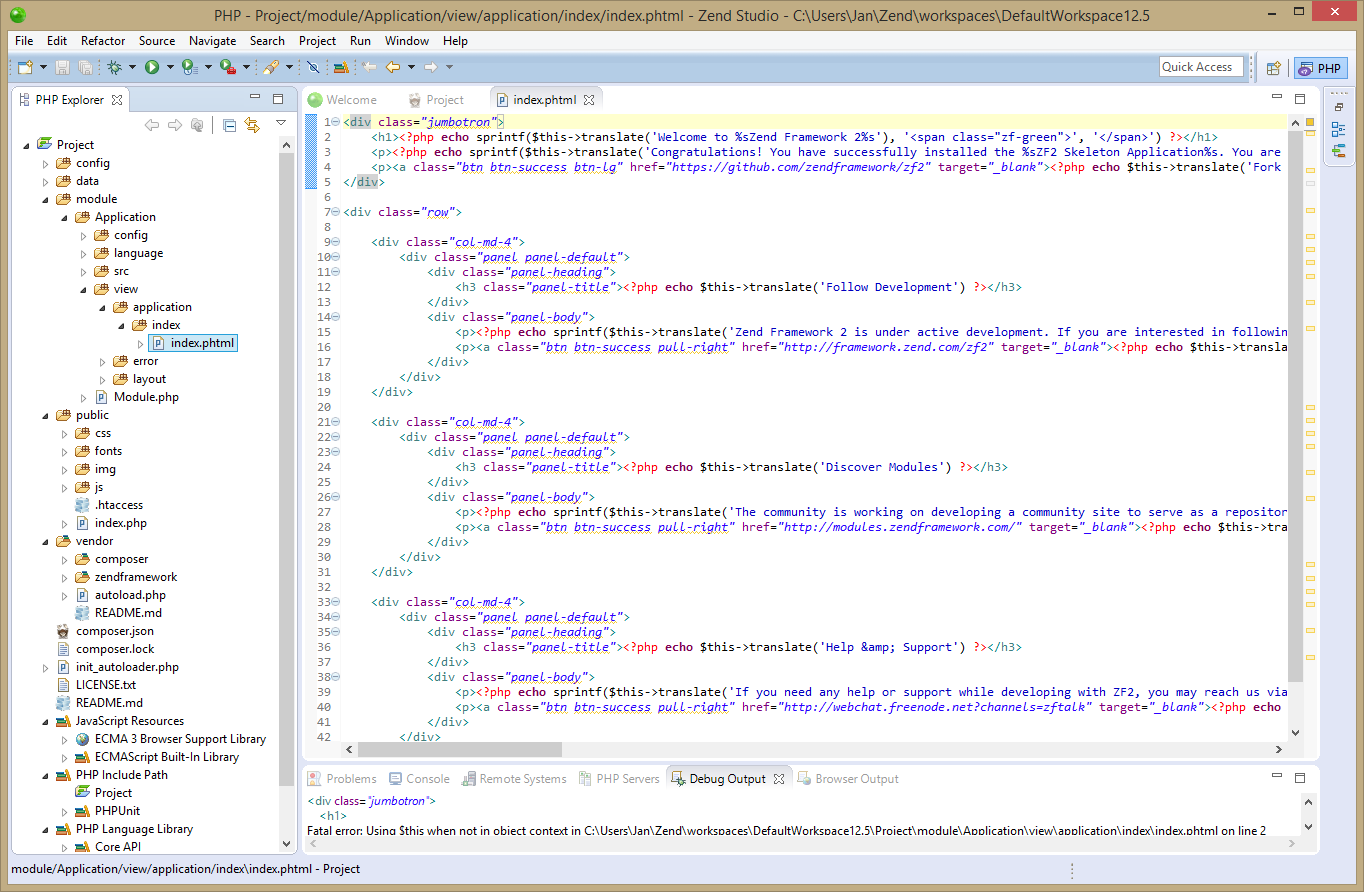Open the Window menu
The image size is (1364, 892).
(x=407, y=41)
